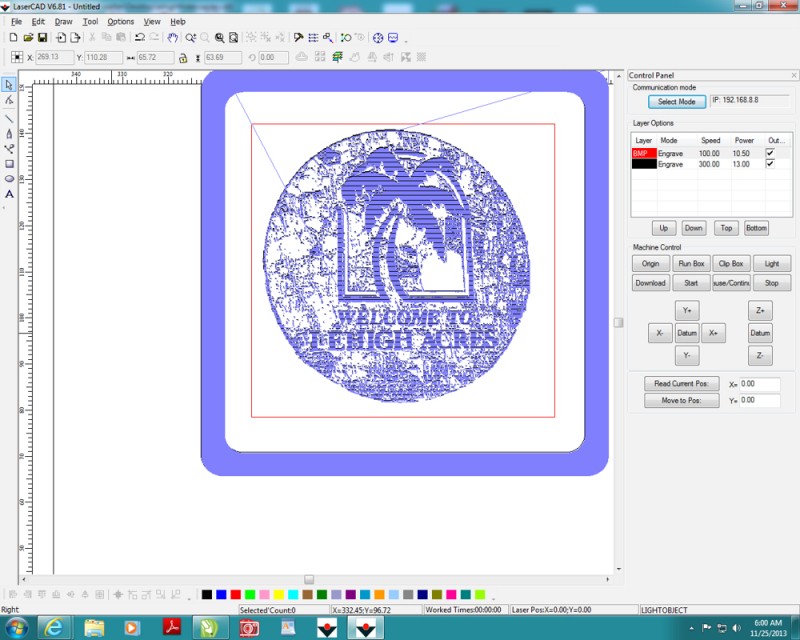Image resolution: width=800 pixels, height=640 pixels.
Task: Open the Tool menu
Action: pyautogui.click(x=90, y=21)
